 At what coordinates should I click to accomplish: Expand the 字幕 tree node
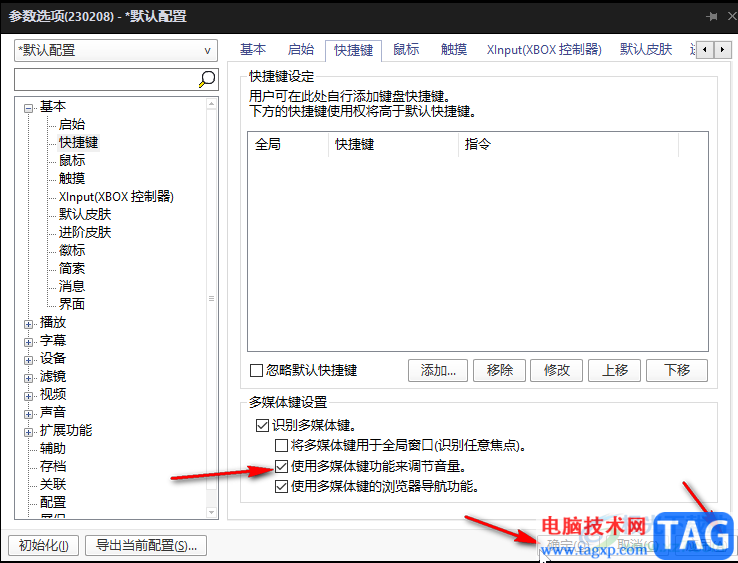29,342
